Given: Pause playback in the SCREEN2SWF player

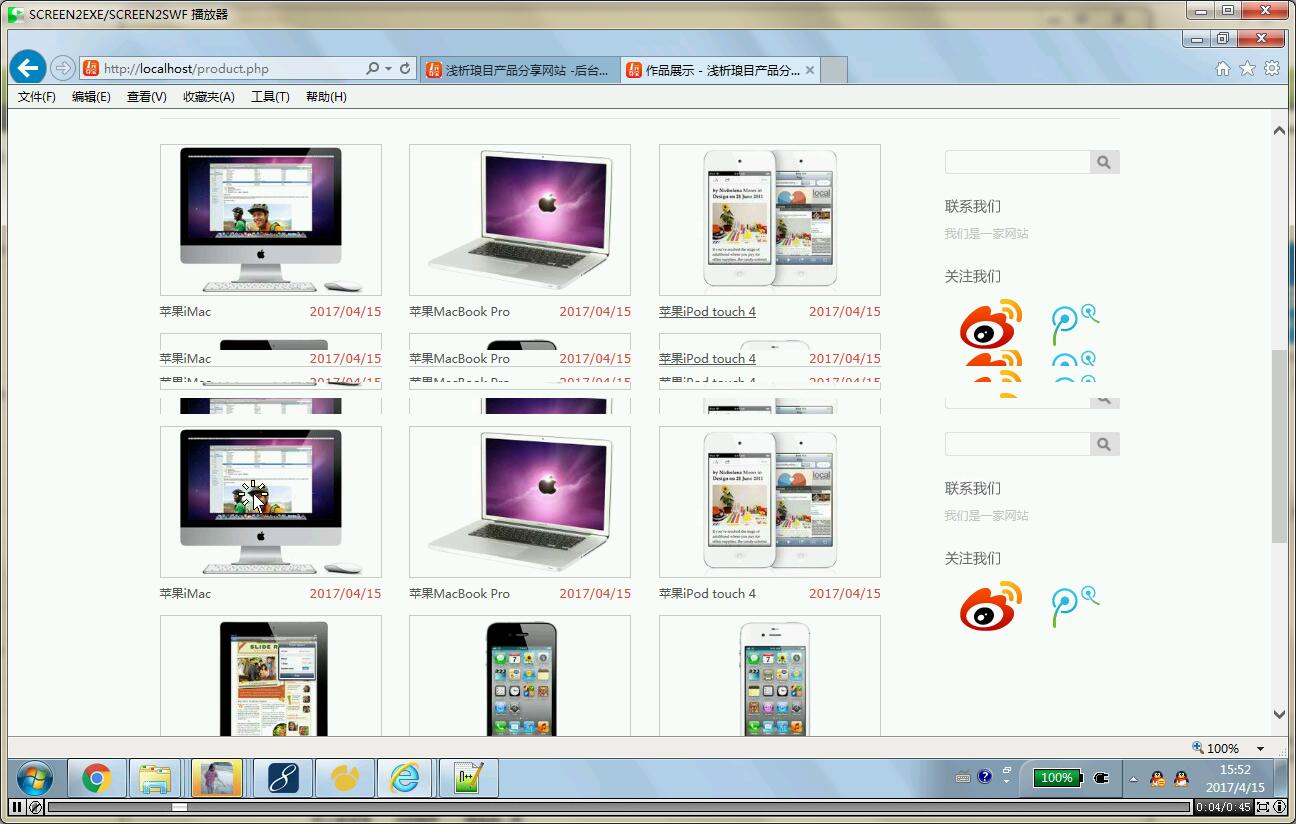Looking at the screenshot, I should 17,807.
